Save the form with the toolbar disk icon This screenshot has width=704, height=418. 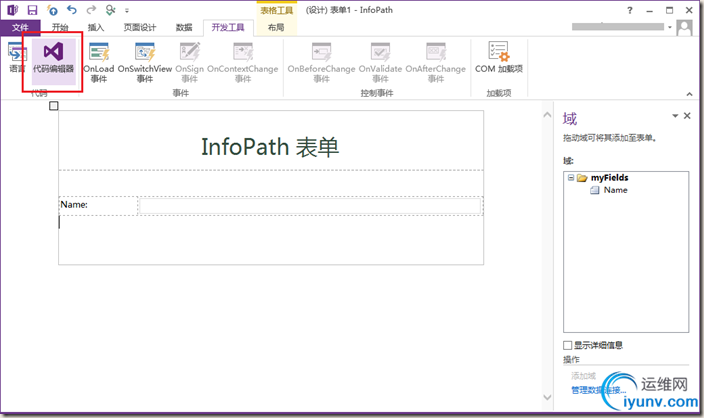click(x=32, y=10)
